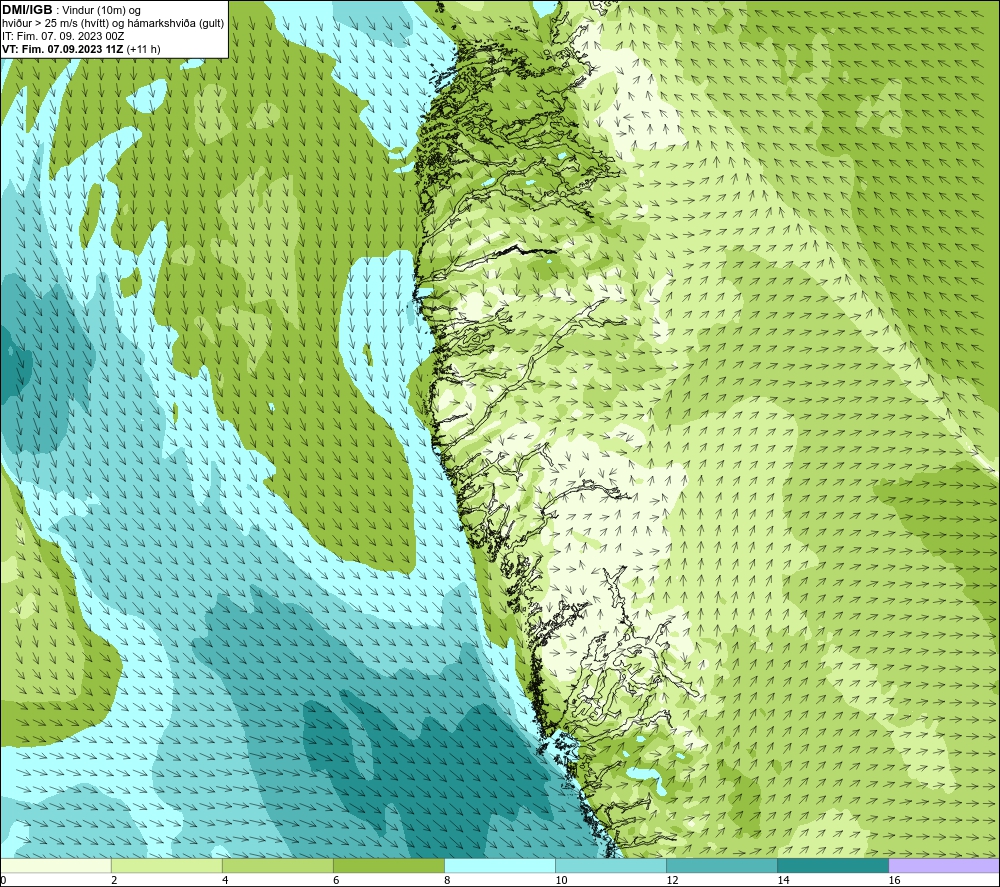The height and width of the screenshot is (887, 1000).
Task: Click the 8–10 m/s pale cyan legend swatch
Action: [x=499, y=866]
